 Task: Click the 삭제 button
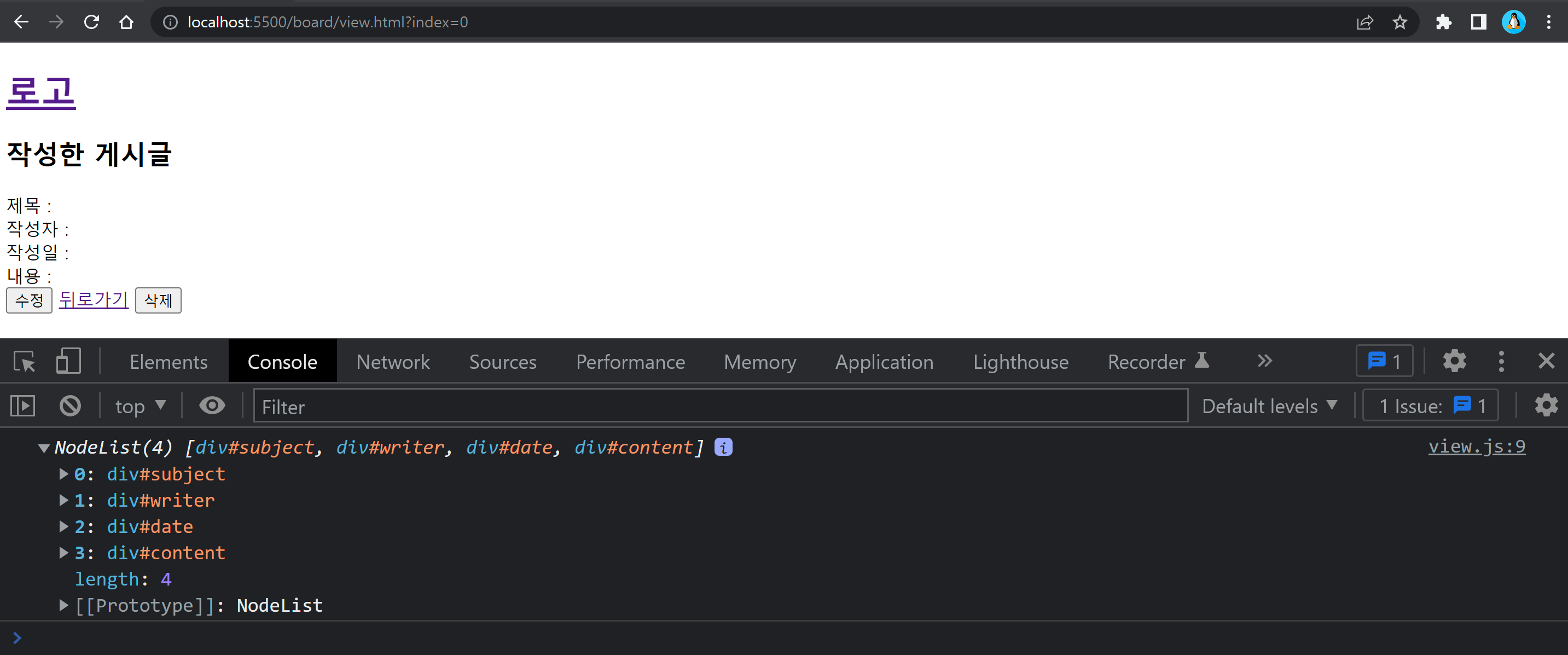pyautogui.click(x=158, y=300)
